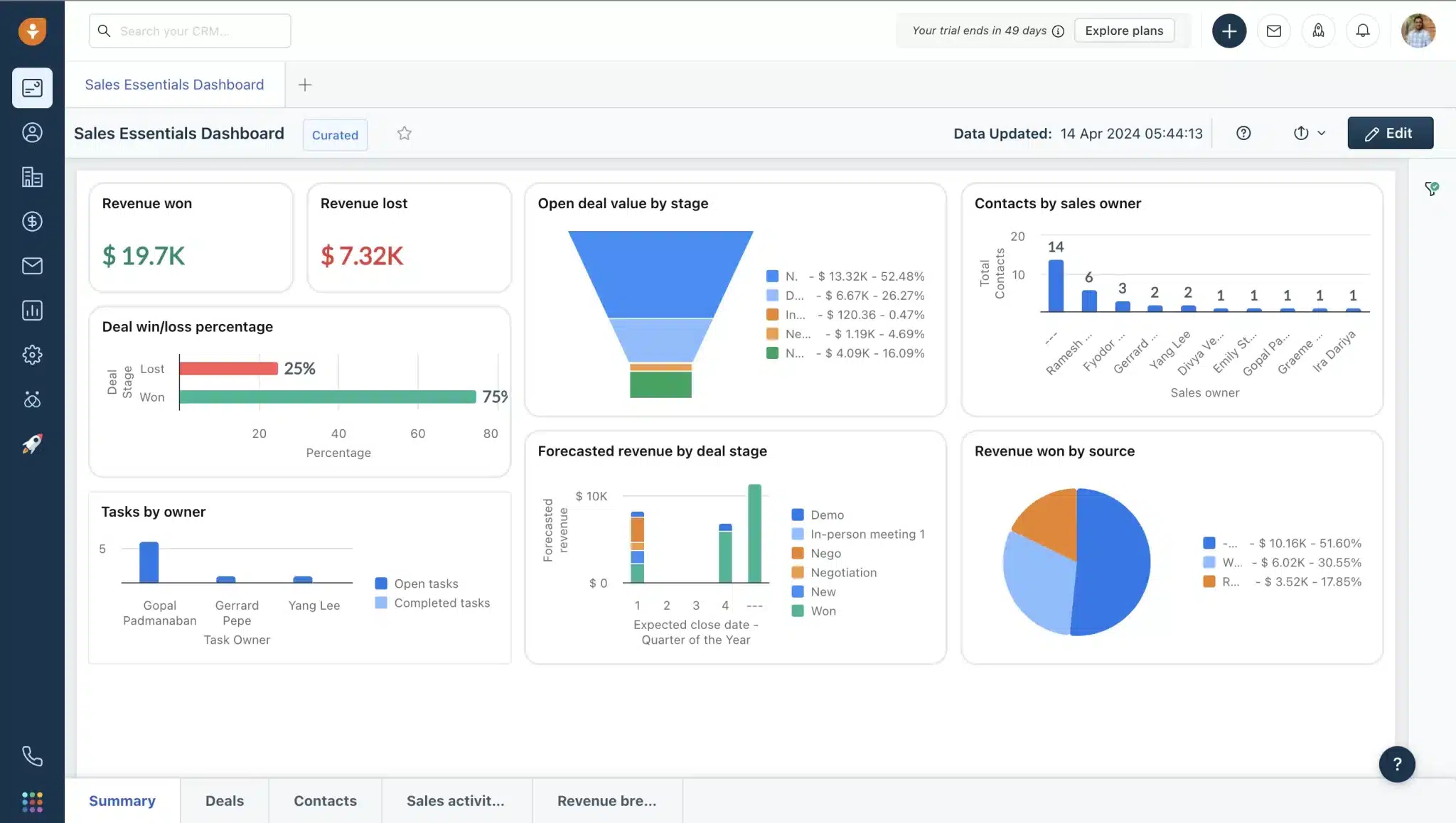Click the bell notification icon at top right

pos(1362,30)
